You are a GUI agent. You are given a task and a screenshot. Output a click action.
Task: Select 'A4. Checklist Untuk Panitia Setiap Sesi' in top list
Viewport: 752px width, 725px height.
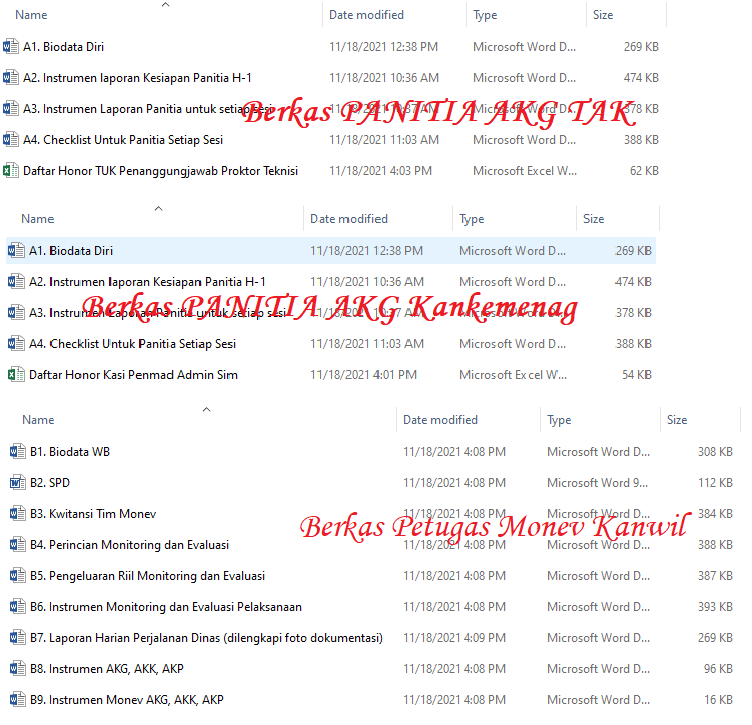[x=123, y=140]
